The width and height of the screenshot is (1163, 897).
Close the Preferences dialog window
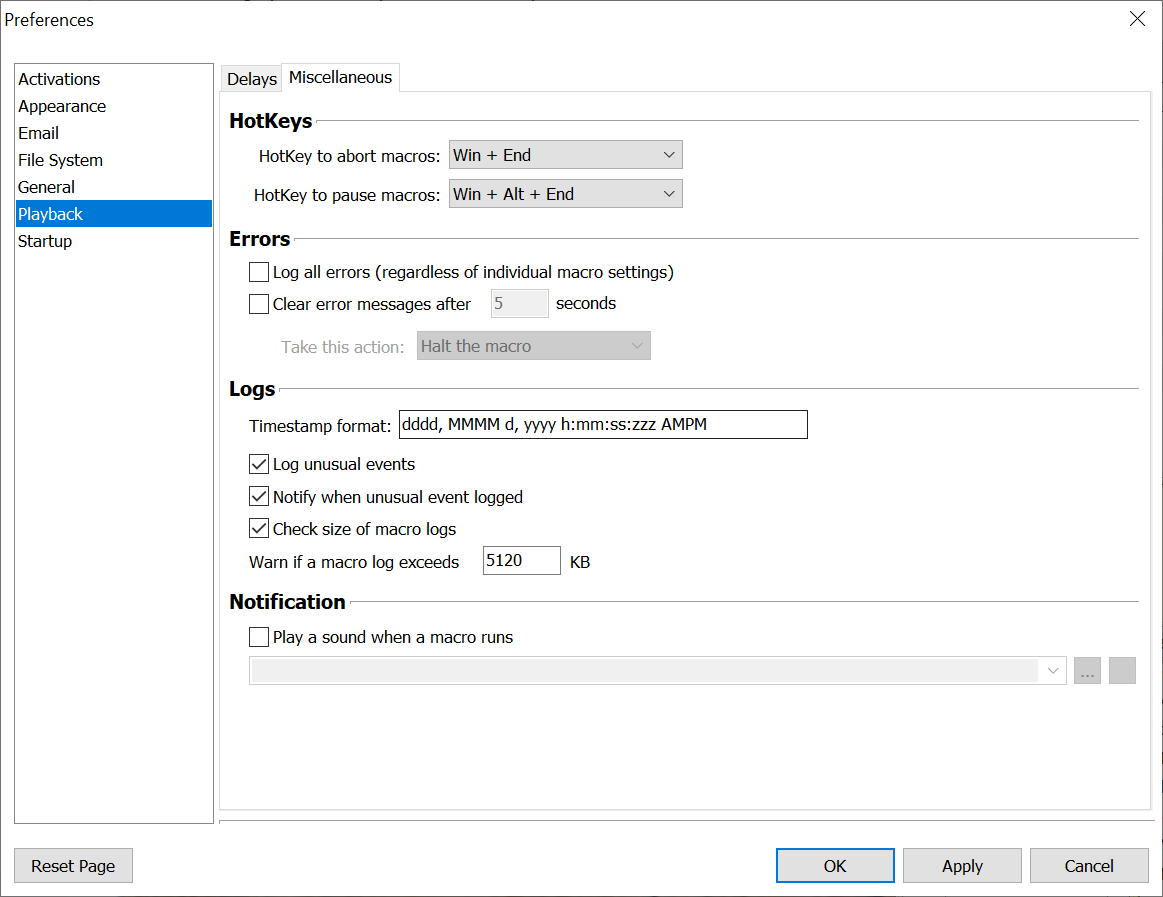(x=1137, y=19)
